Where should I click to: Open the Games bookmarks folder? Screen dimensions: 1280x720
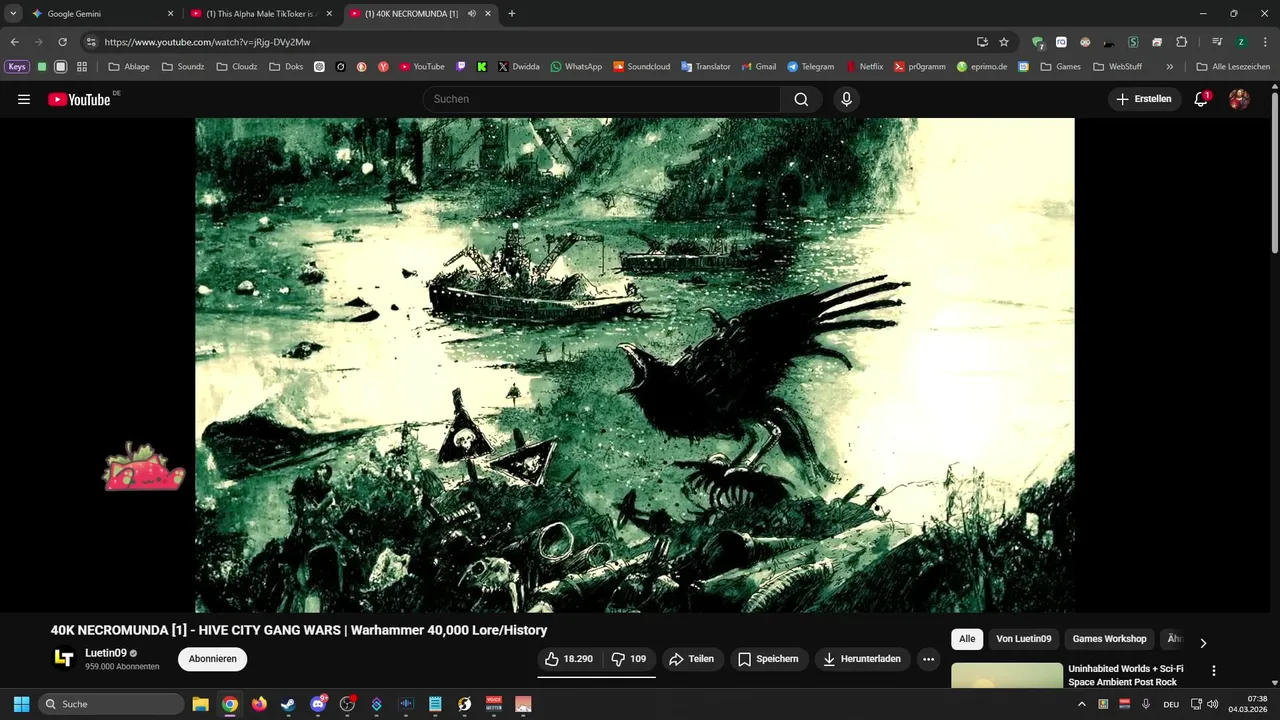click(1061, 67)
